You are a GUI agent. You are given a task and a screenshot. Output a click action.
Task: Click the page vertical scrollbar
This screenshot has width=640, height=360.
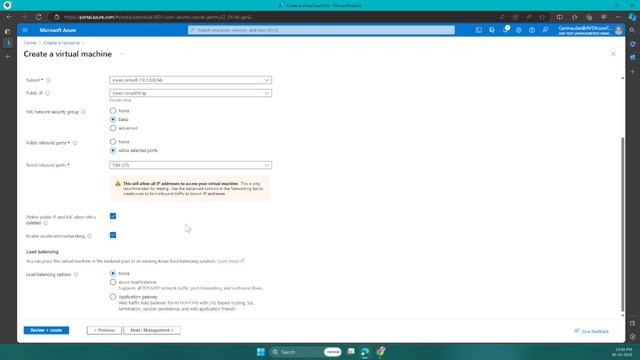[622, 224]
